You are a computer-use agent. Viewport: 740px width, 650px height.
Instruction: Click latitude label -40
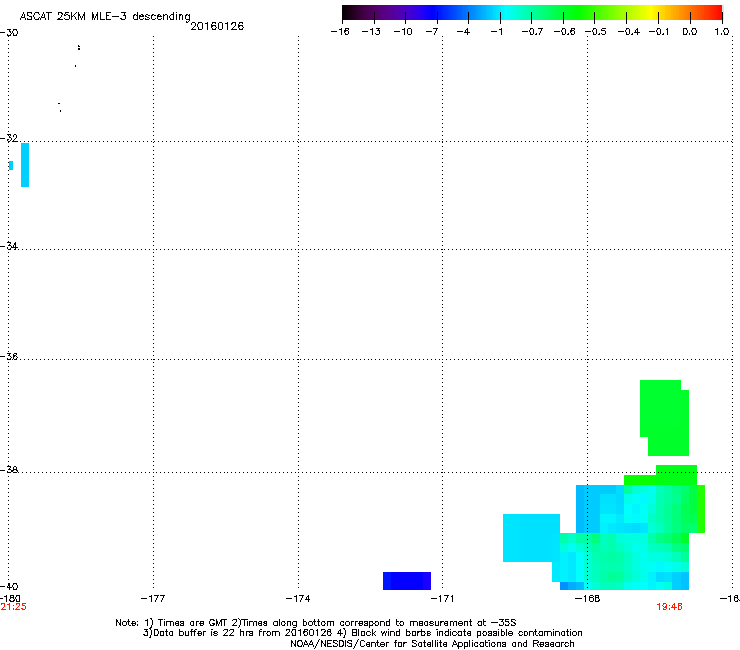(9, 586)
